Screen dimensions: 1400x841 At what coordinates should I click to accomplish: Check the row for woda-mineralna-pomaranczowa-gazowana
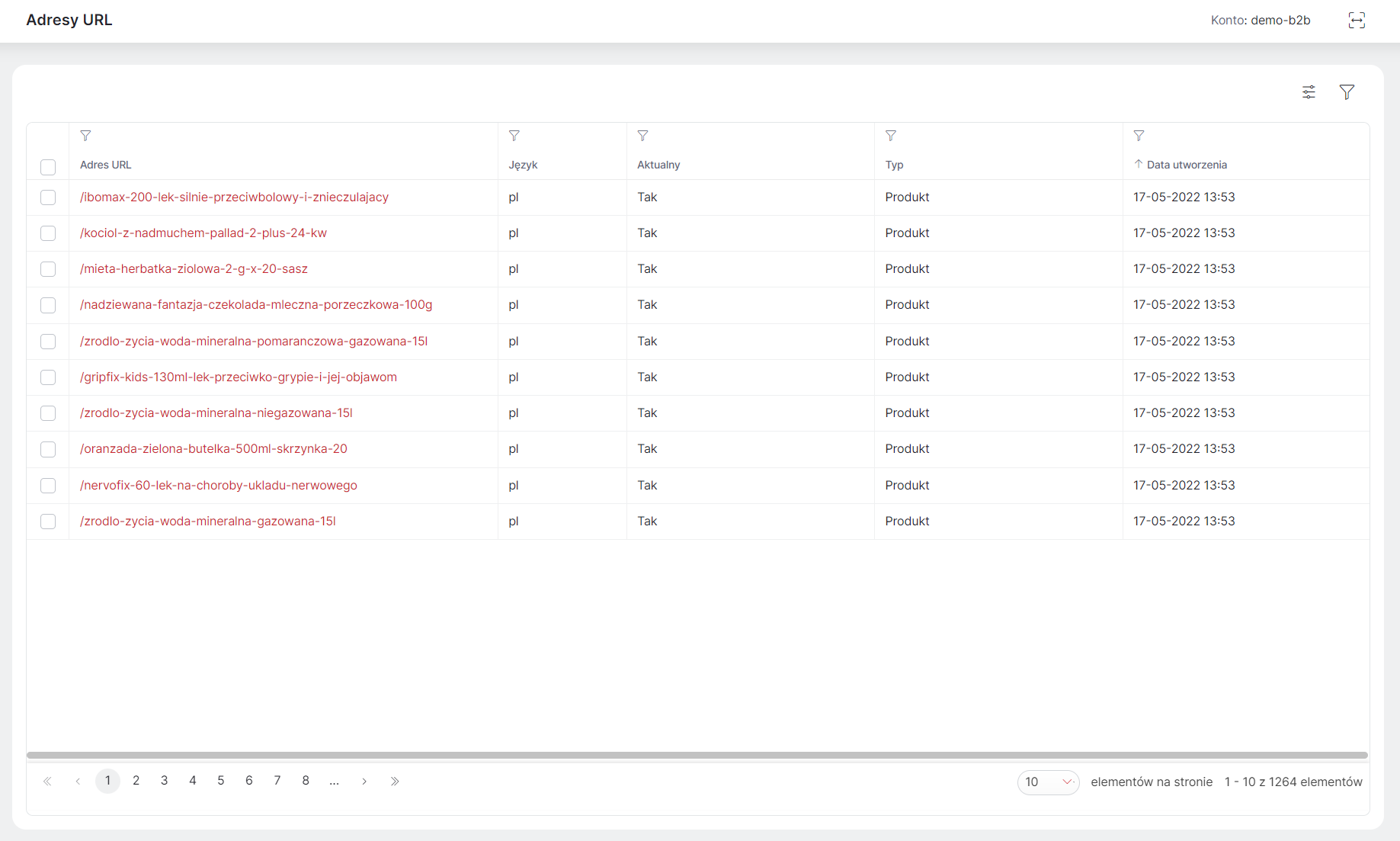coord(48,342)
